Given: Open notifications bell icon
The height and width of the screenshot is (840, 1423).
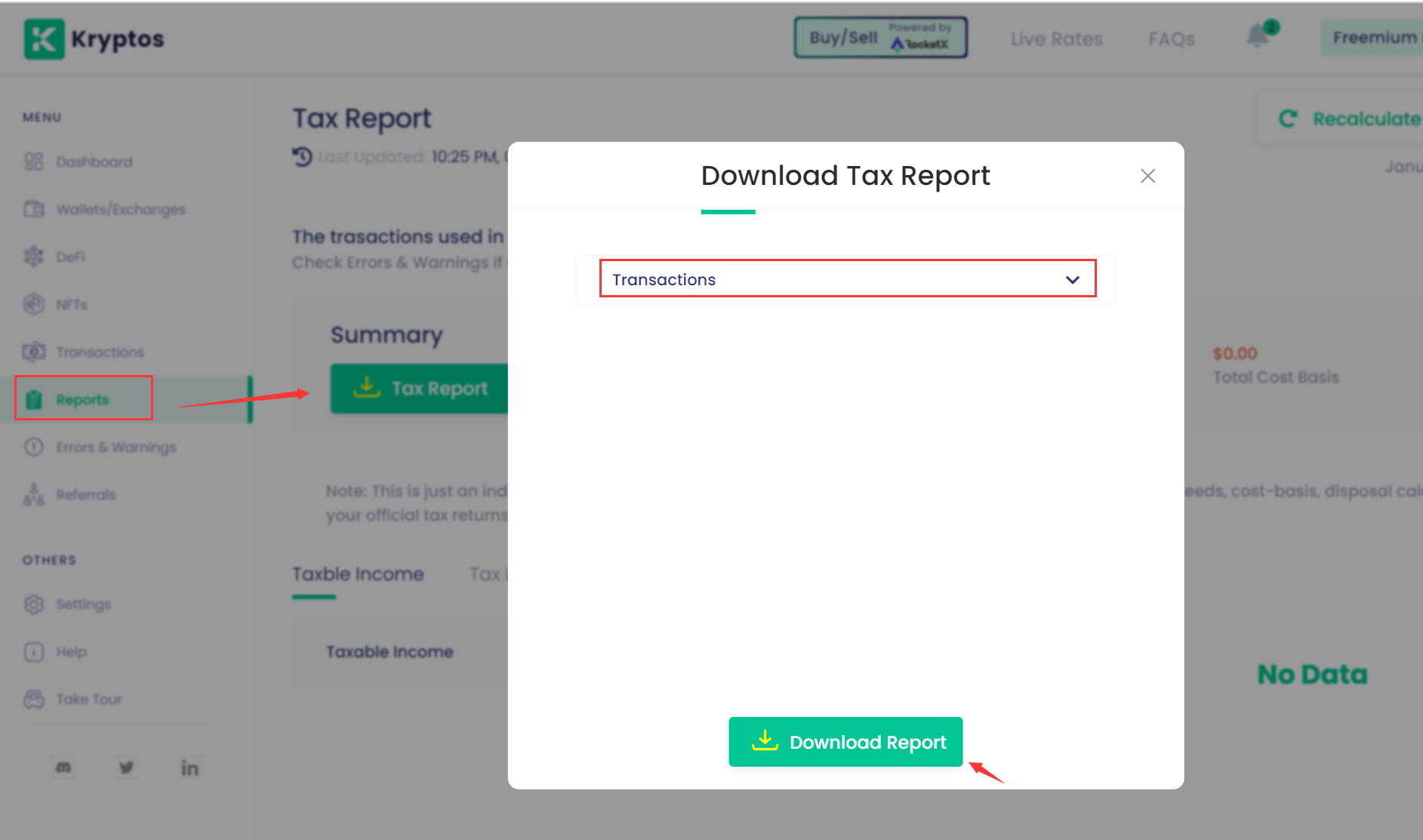Looking at the screenshot, I should click(1258, 36).
